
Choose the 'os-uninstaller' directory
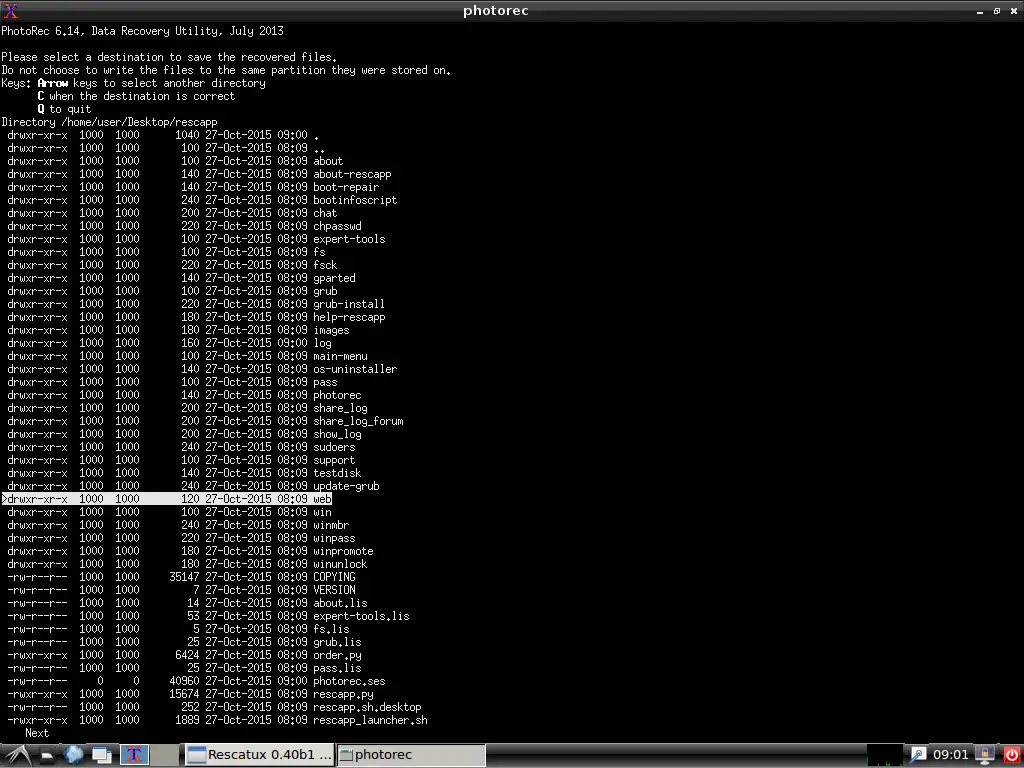click(202, 369)
